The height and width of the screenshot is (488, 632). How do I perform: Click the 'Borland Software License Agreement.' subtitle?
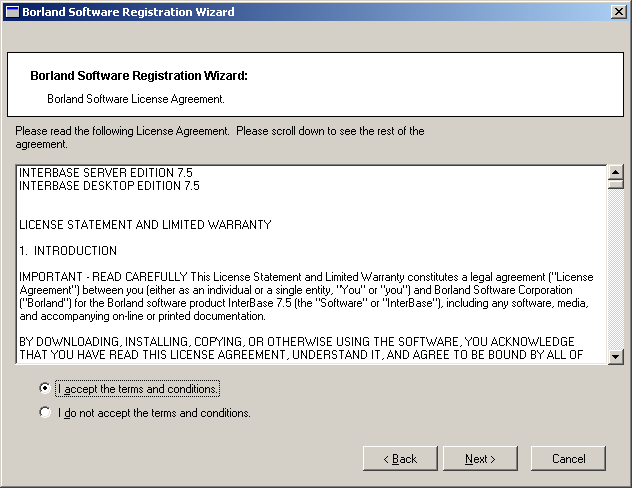pyautogui.click(x=136, y=99)
